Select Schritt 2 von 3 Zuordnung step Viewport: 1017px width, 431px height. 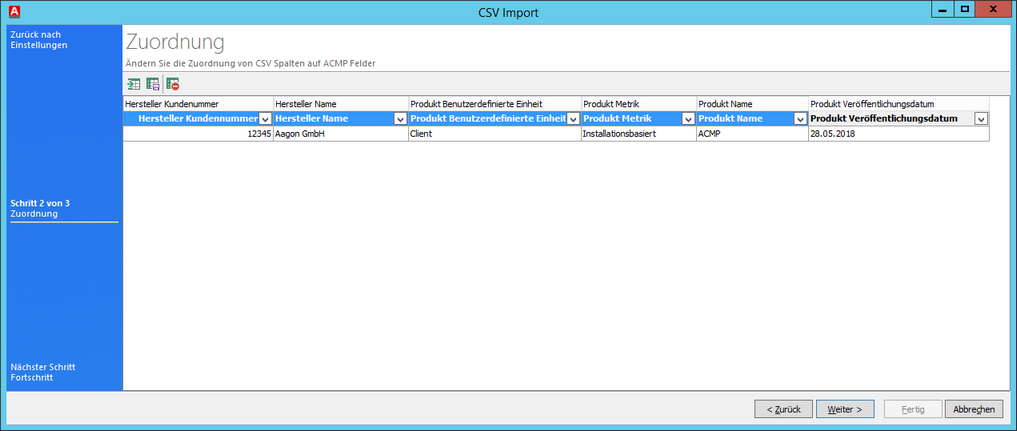[x=40, y=208]
